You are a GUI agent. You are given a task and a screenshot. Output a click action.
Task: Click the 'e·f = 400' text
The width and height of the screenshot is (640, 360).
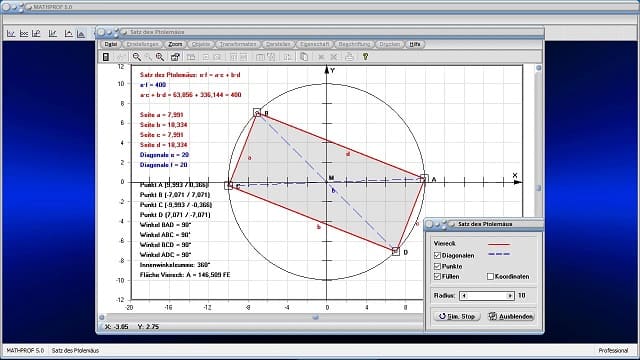(153, 85)
